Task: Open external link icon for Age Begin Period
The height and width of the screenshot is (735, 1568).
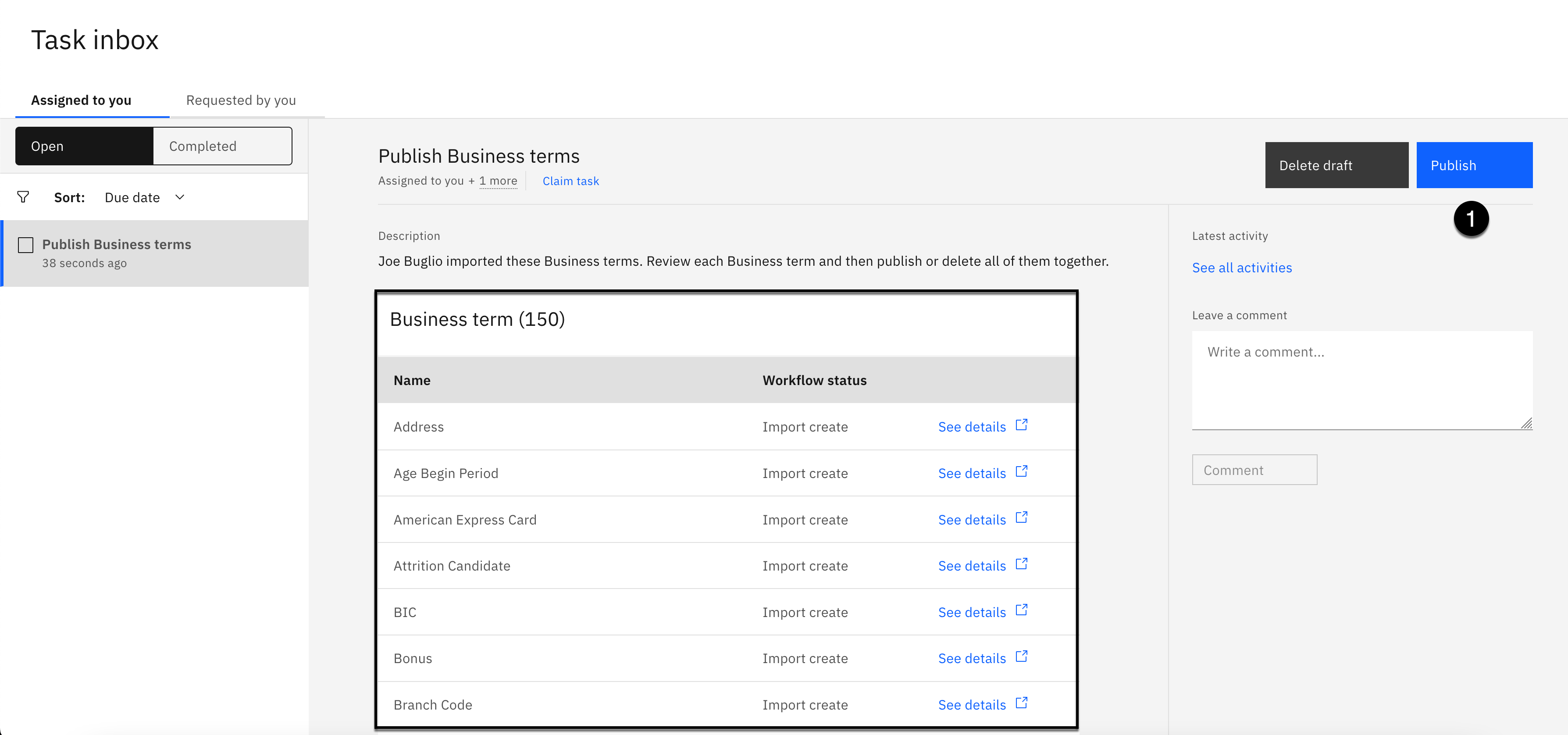Action: pos(1021,471)
